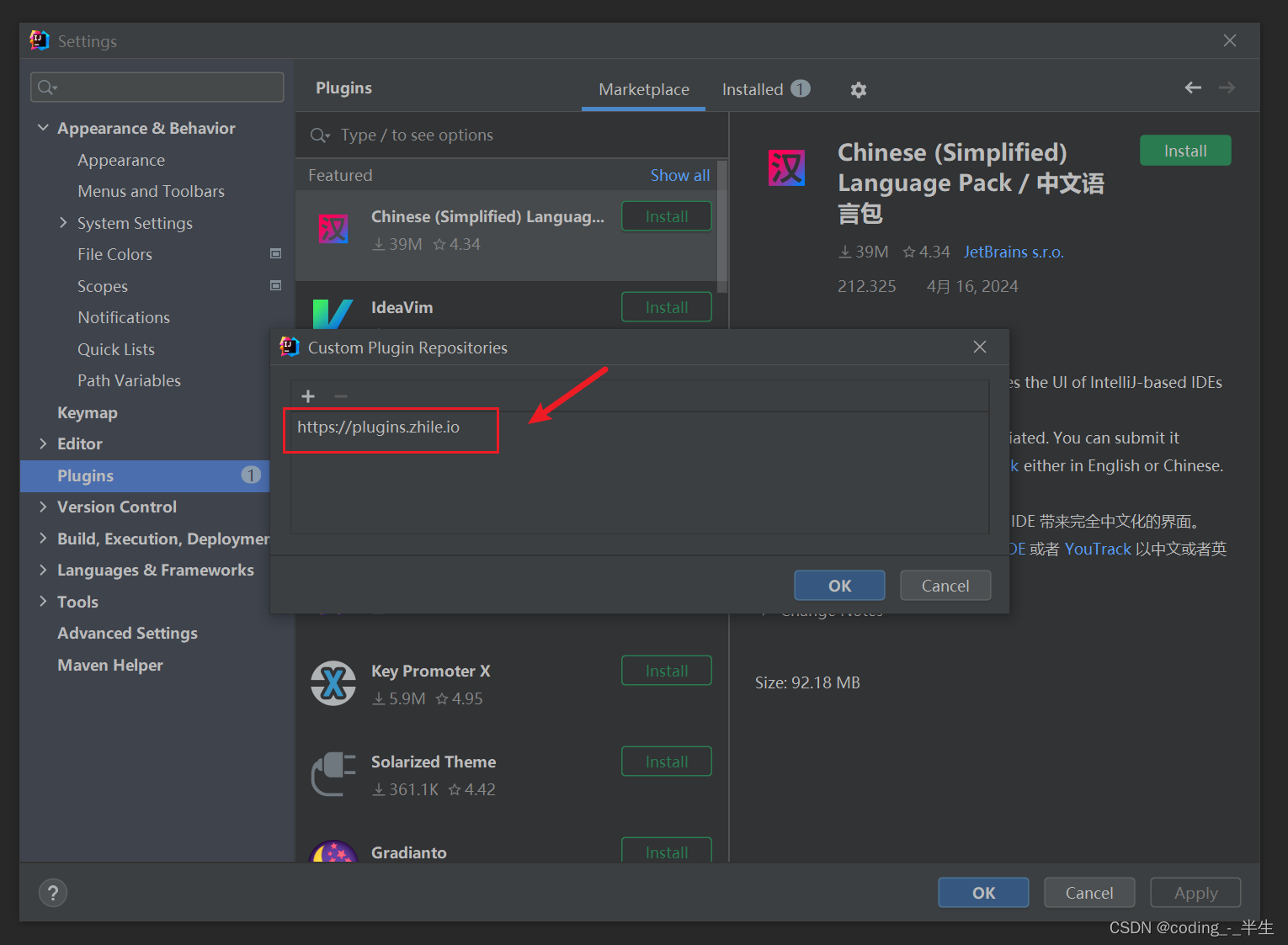Open Keymap settings

tap(88, 412)
